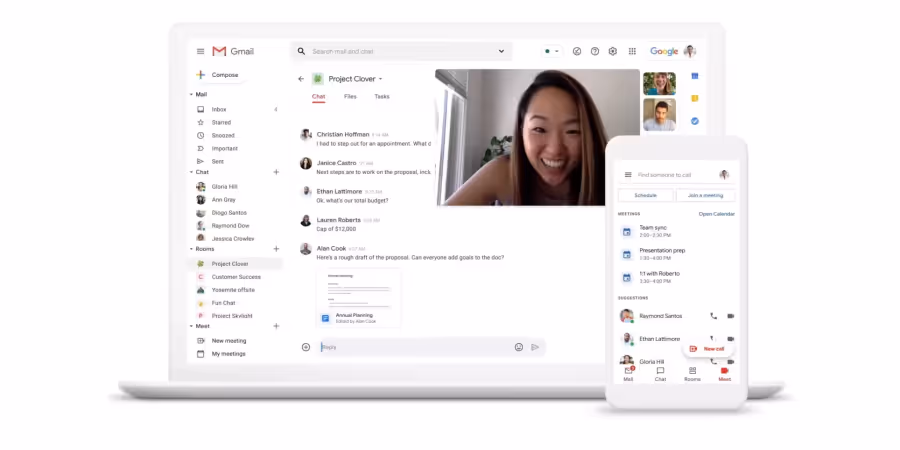The width and height of the screenshot is (900, 450).
Task: Open the Open Calendar link
Action: pyautogui.click(x=716, y=214)
